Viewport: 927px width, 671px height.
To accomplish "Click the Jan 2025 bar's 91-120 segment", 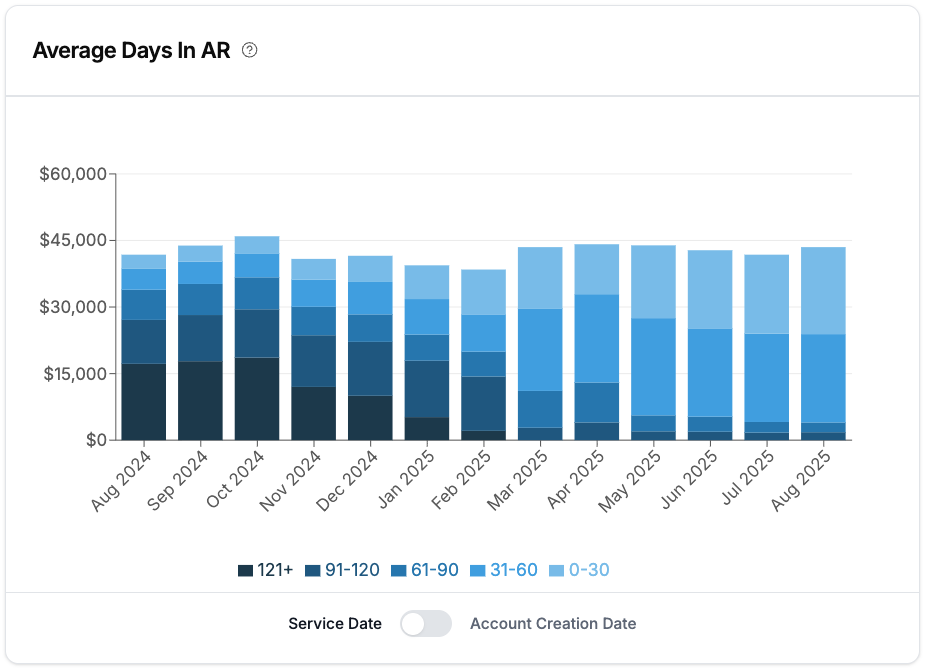I will click(427, 389).
